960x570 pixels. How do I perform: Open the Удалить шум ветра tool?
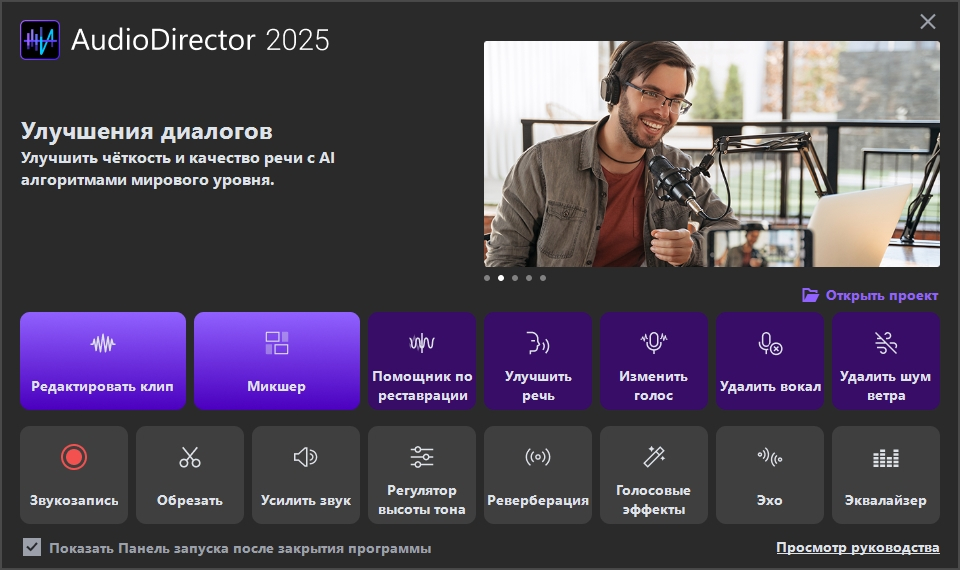(886, 361)
